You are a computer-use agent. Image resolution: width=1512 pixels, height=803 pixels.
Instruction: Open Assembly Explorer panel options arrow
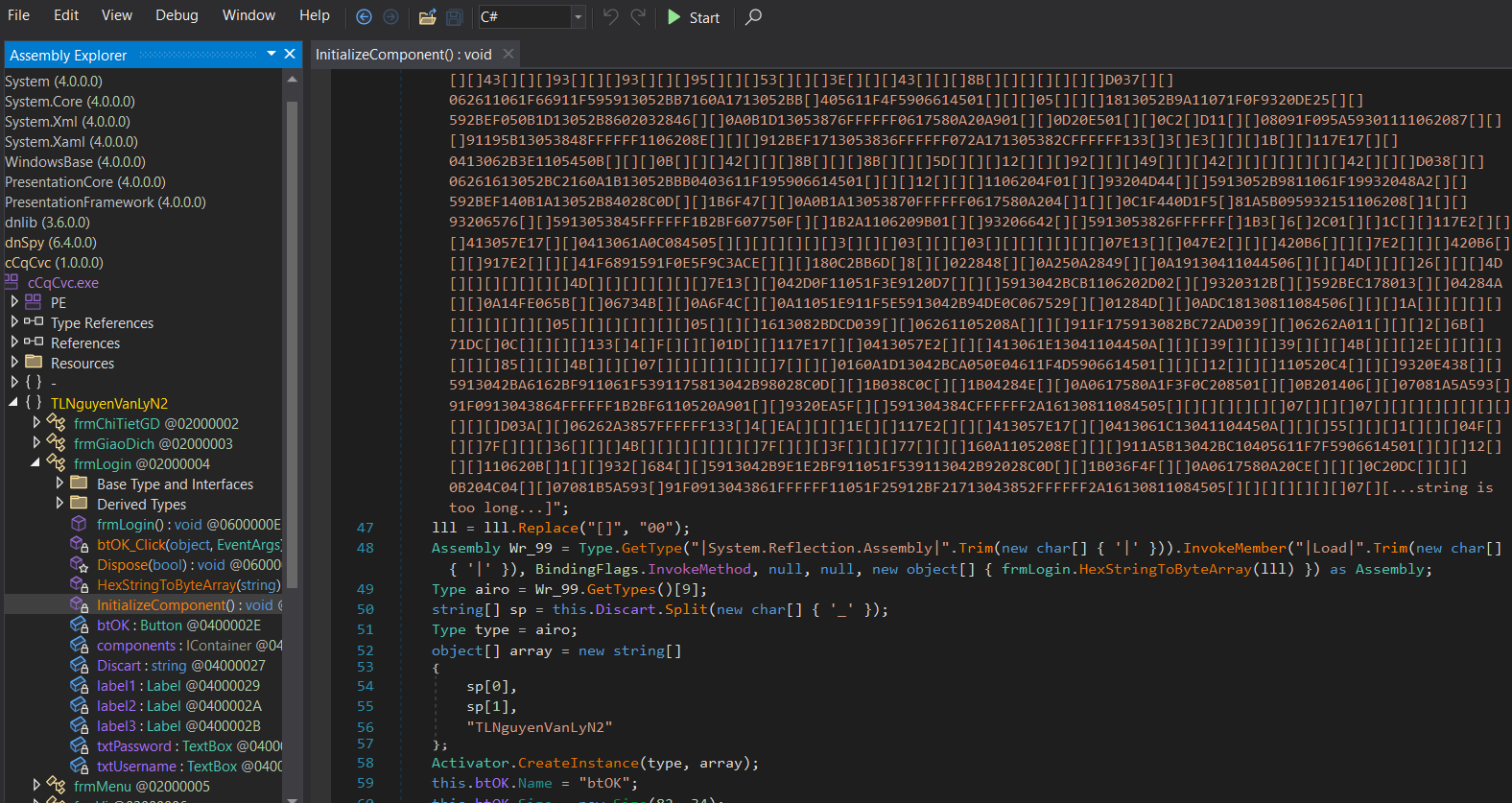tap(272, 54)
